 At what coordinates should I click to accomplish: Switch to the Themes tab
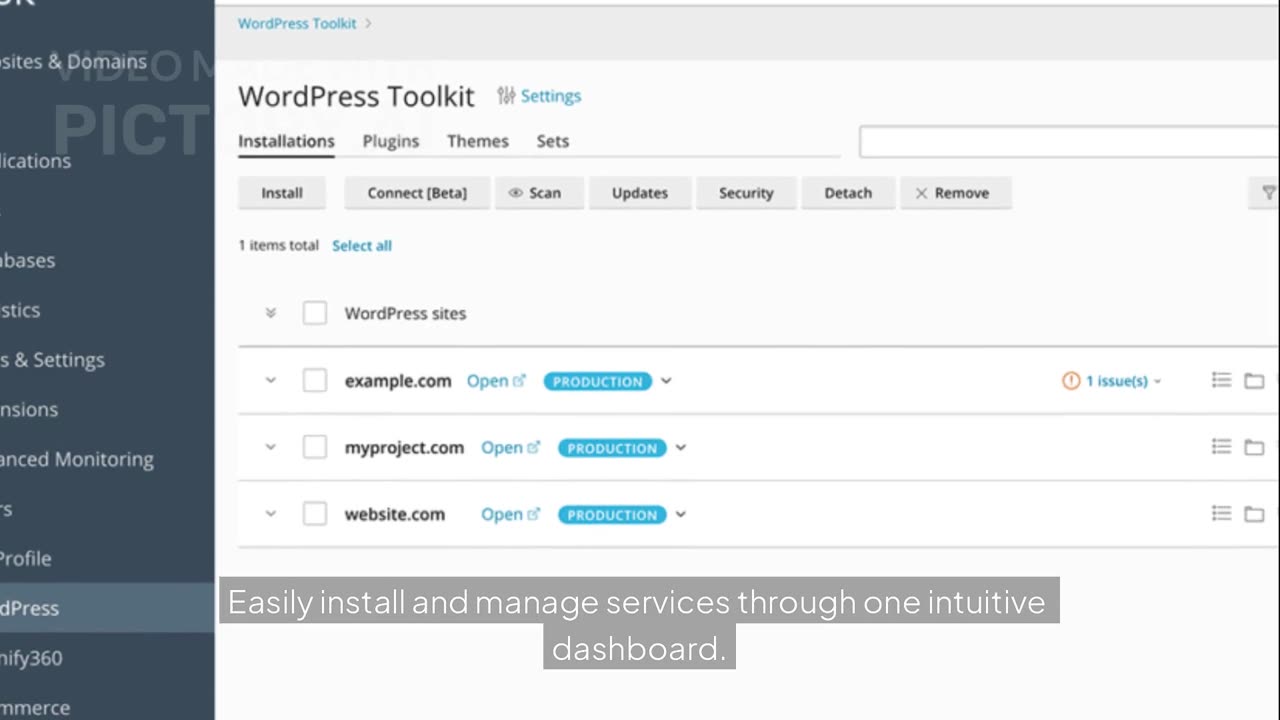[478, 141]
